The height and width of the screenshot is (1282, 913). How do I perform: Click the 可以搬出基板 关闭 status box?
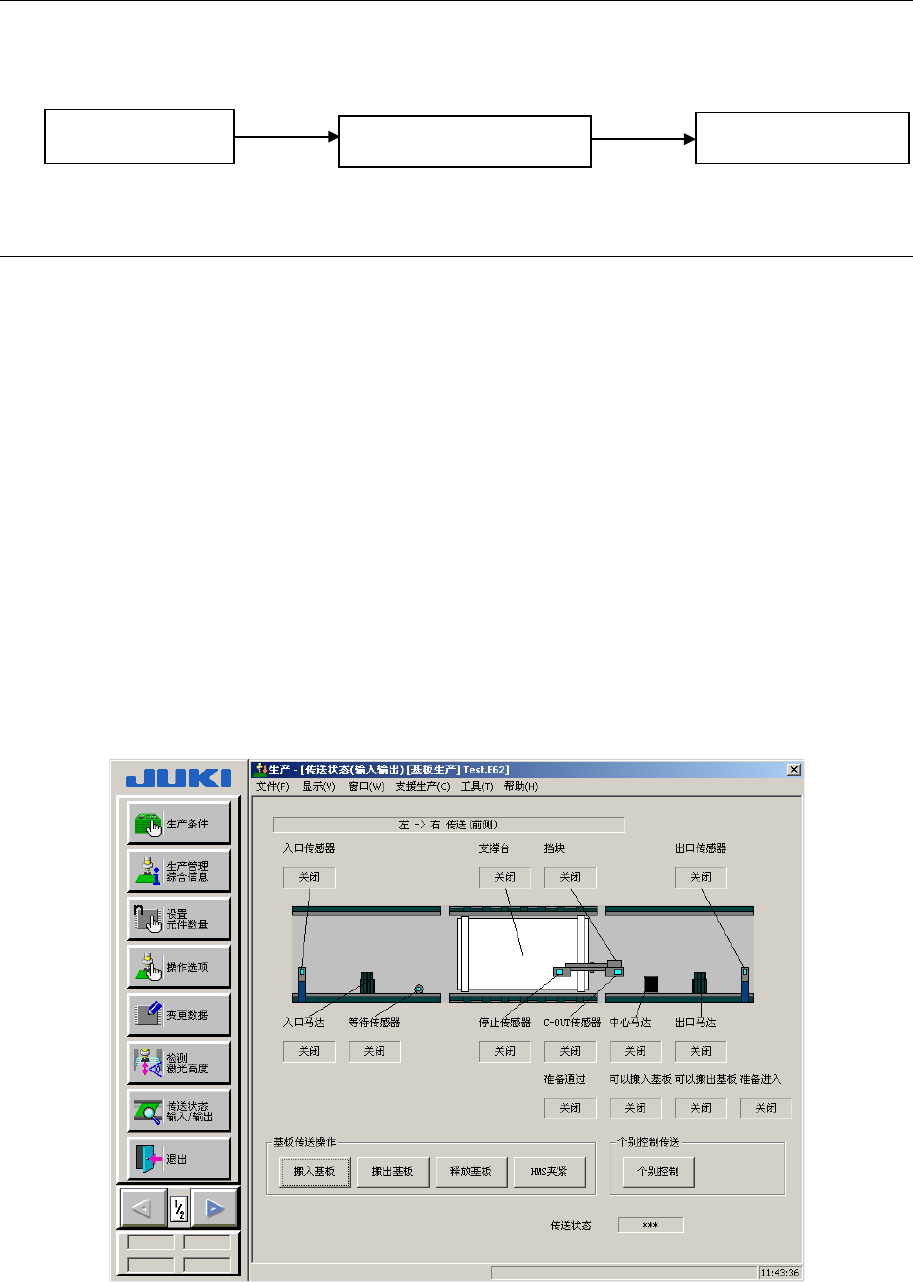(701, 1108)
